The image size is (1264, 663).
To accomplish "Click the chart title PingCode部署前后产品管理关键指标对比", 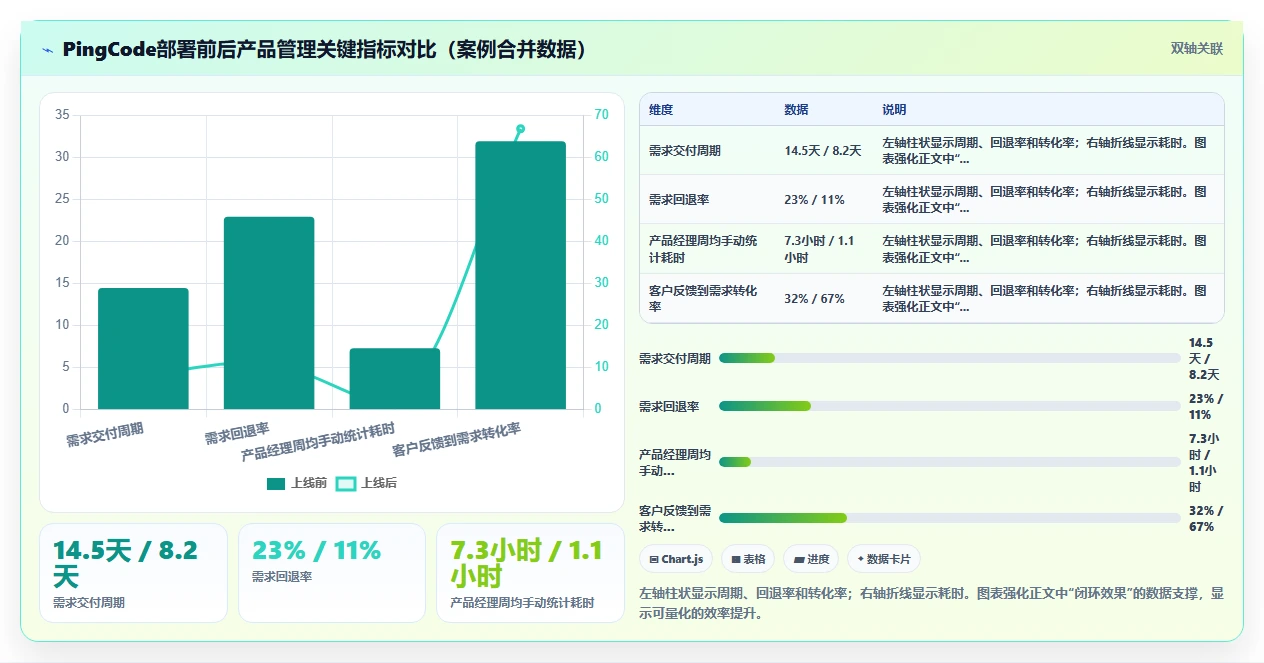I will pyautogui.click(x=325, y=49).
